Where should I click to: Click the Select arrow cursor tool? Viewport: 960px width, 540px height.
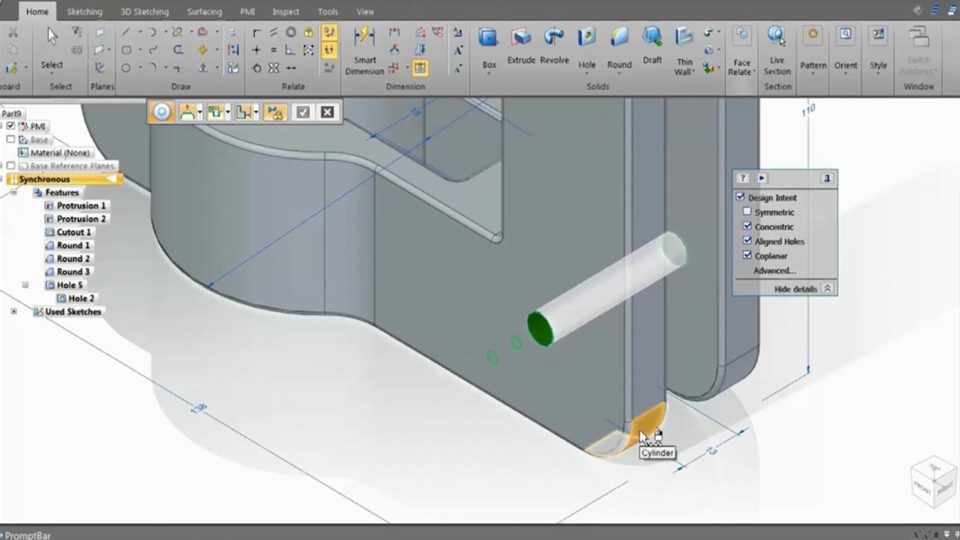tap(51, 46)
